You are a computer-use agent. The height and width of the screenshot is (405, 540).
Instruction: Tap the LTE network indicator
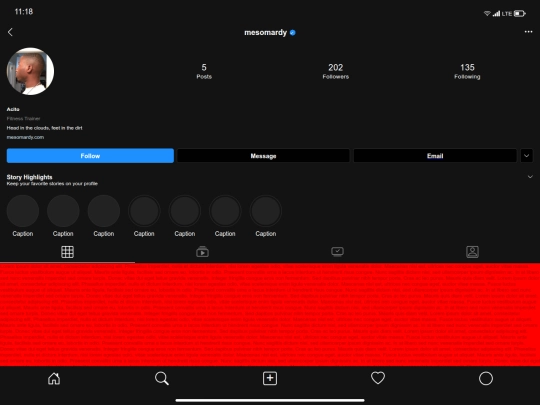click(x=507, y=14)
